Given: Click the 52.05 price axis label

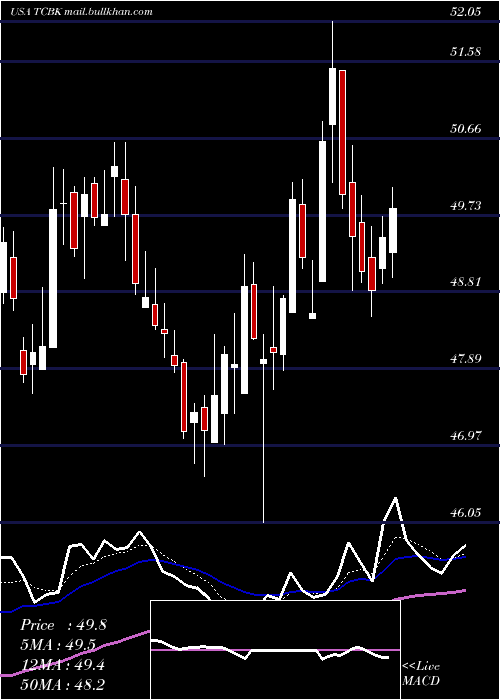Looking at the screenshot, I should tap(466, 12).
